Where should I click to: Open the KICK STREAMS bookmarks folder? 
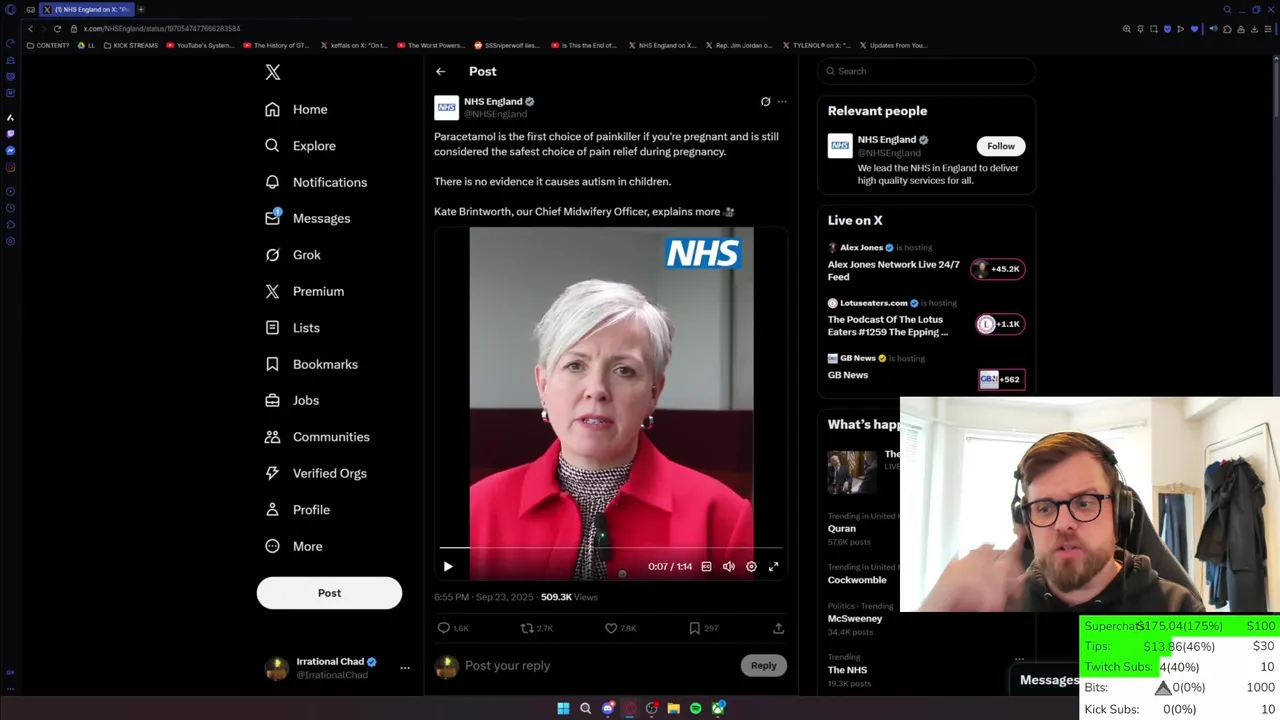click(131, 45)
